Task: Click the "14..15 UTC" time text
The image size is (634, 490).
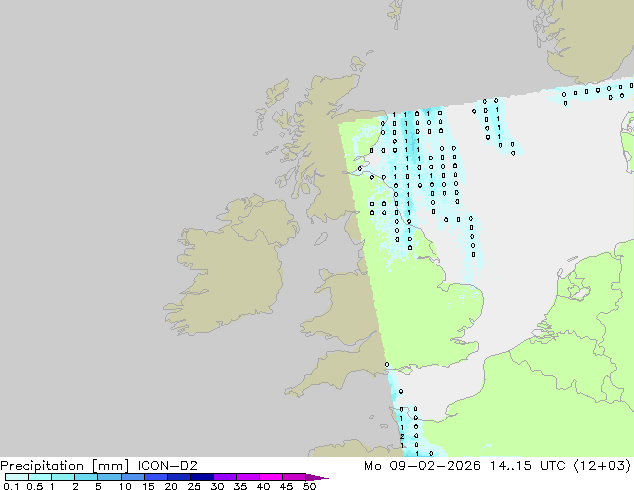Action: [x=528, y=466]
